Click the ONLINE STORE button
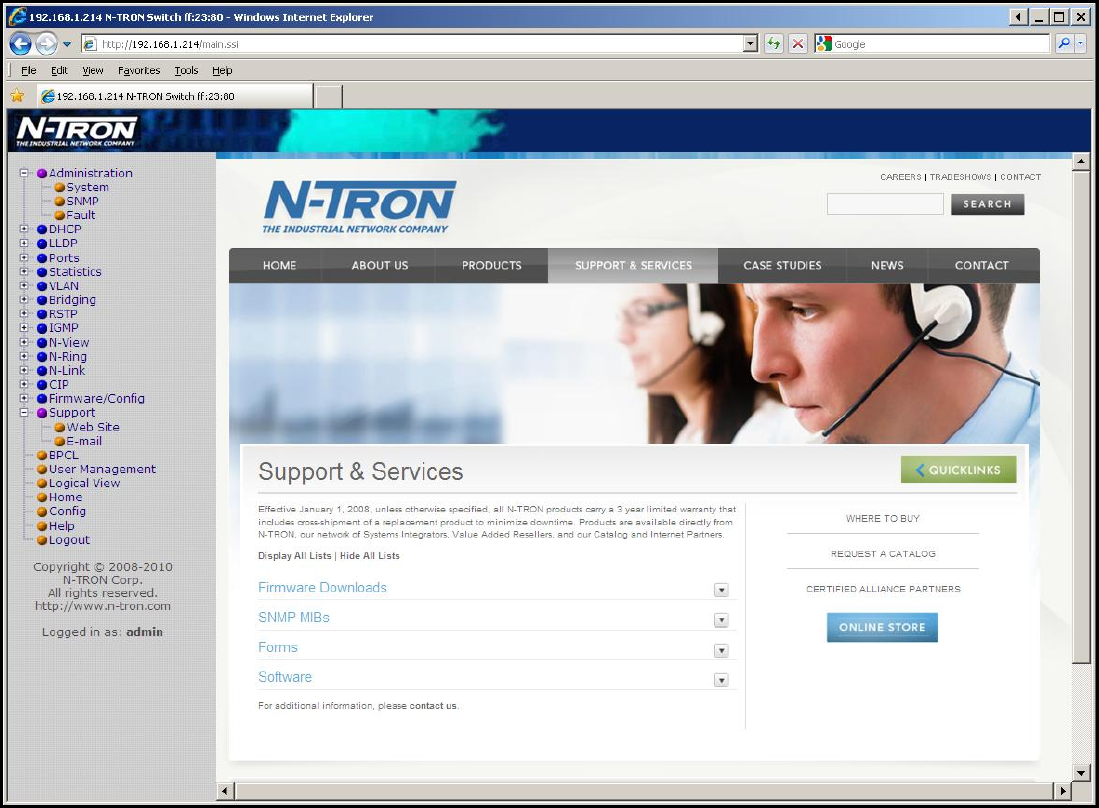The height and width of the screenshot is (808, 1099). tap(882, 627)
